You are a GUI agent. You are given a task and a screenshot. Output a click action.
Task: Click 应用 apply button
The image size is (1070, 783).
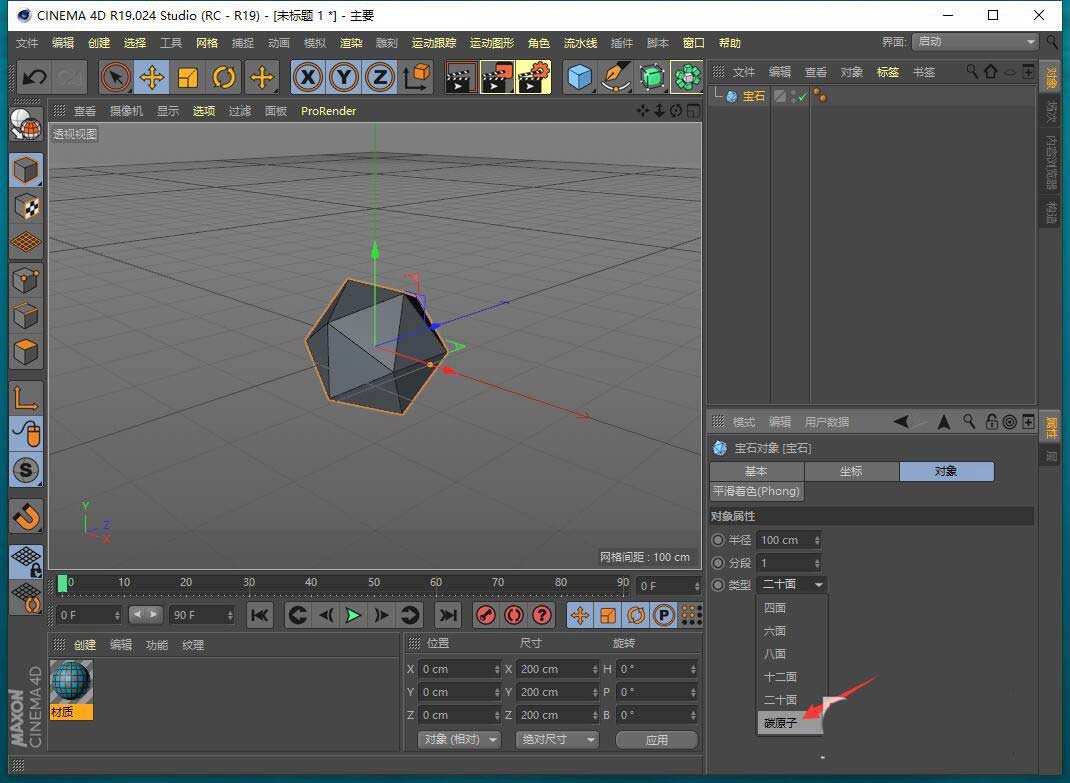pyautogui.click(x=656, y=740)
